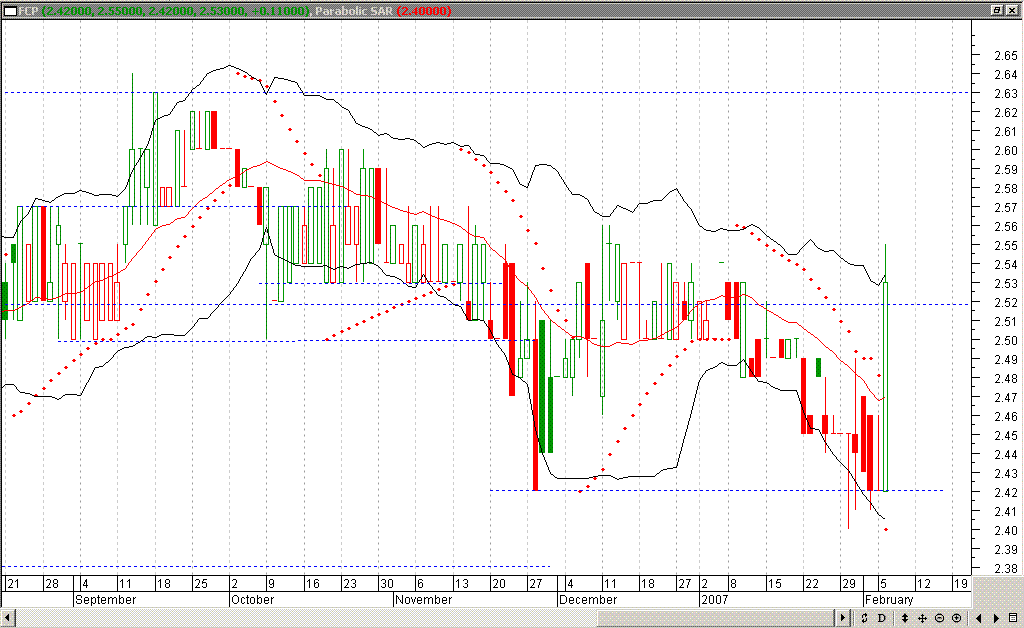
Task: Click the date label 23 on time axis
Action: [349, 584]
